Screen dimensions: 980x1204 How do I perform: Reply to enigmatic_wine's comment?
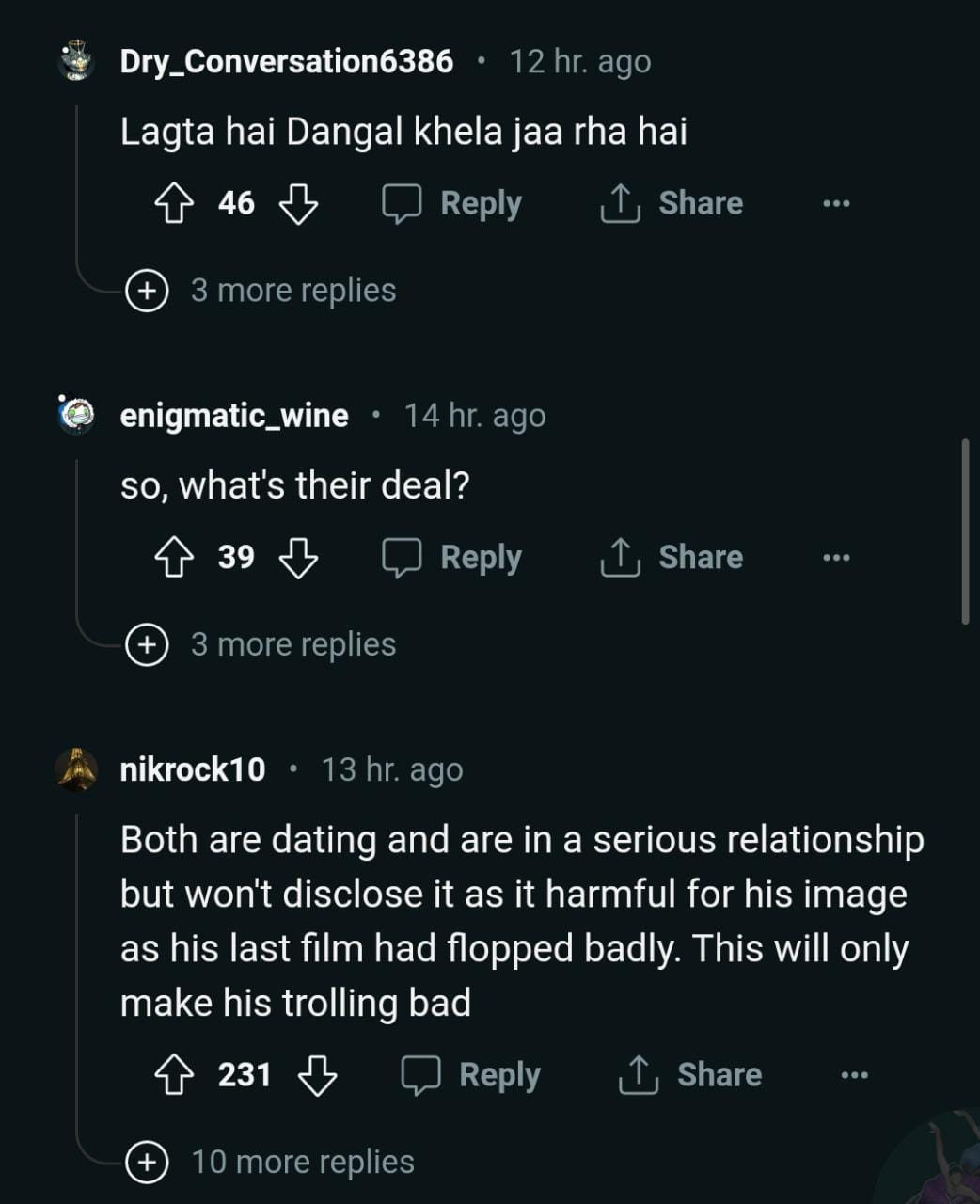(x=452, y=557)
